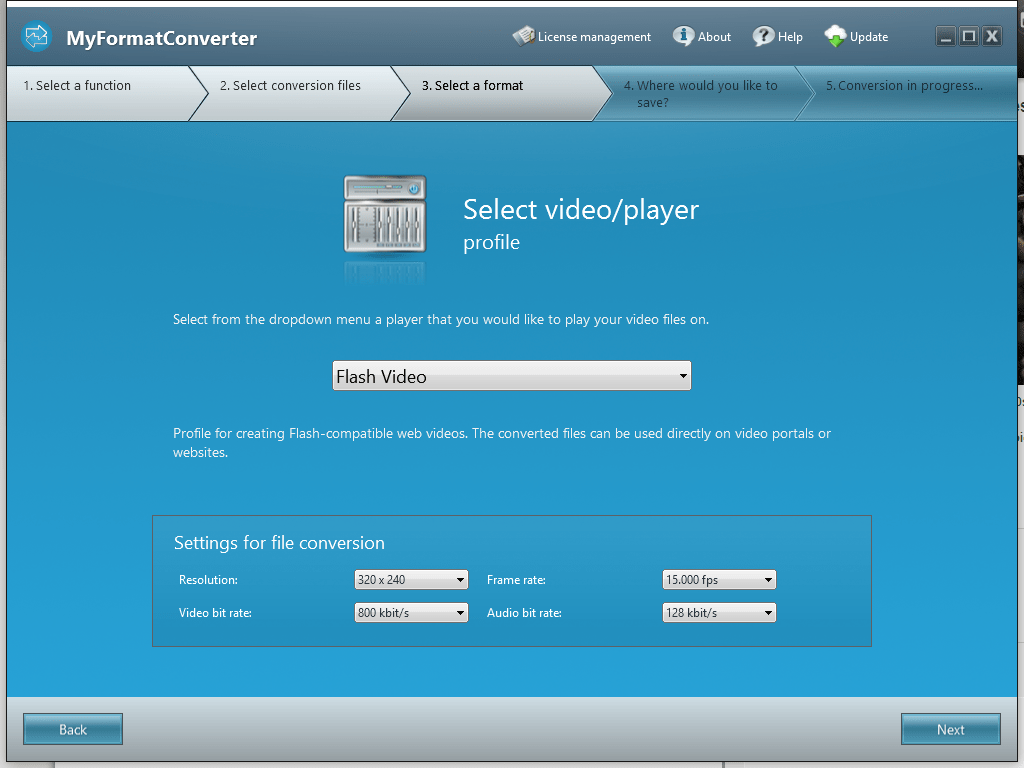Click the Back button
This screenshot has height=768, width=1024.
tap(72, 728)
